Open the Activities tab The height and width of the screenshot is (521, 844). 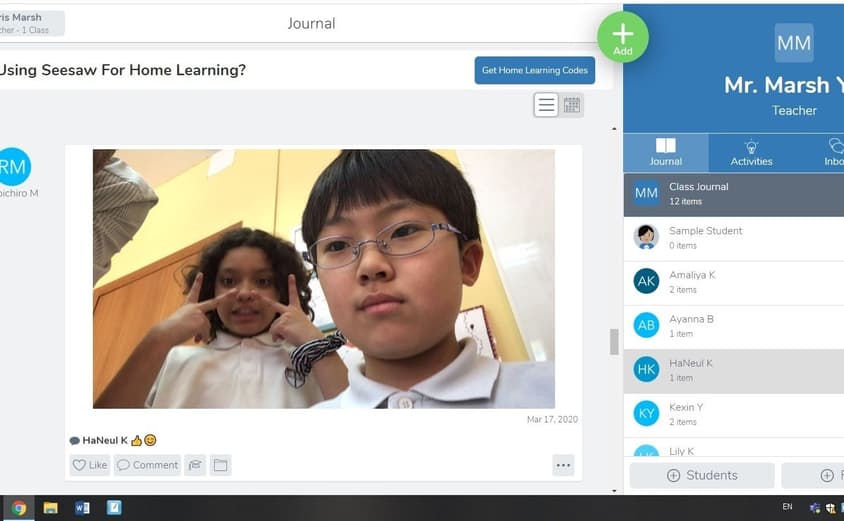tap(751, 152)
